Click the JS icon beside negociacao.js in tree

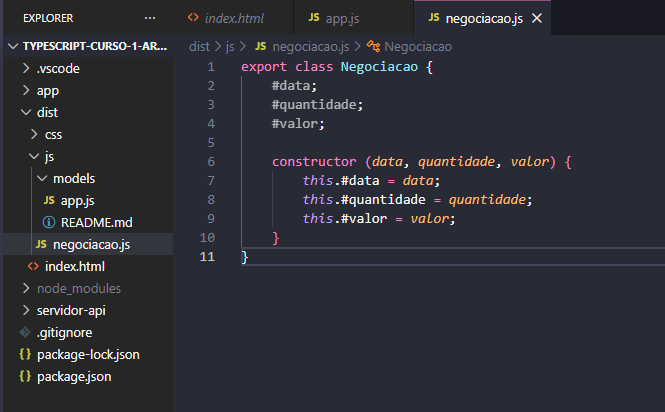(x=41, y=244)
